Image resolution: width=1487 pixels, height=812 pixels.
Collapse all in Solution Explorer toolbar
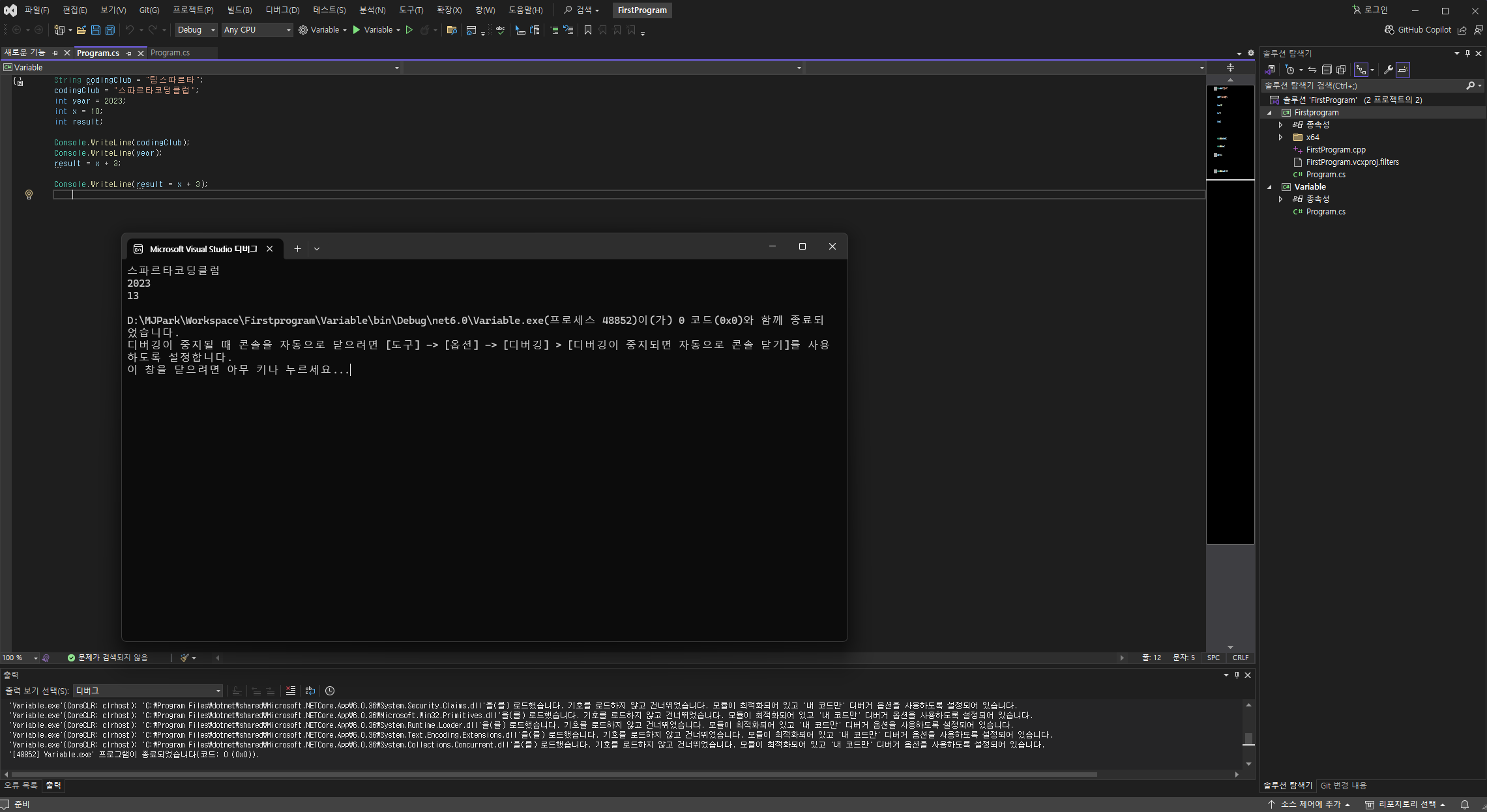tap(1326, 70)
